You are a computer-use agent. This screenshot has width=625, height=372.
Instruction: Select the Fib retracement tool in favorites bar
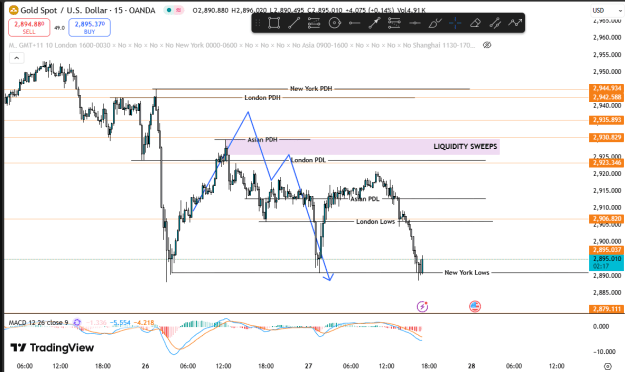[x=314, y=23]
